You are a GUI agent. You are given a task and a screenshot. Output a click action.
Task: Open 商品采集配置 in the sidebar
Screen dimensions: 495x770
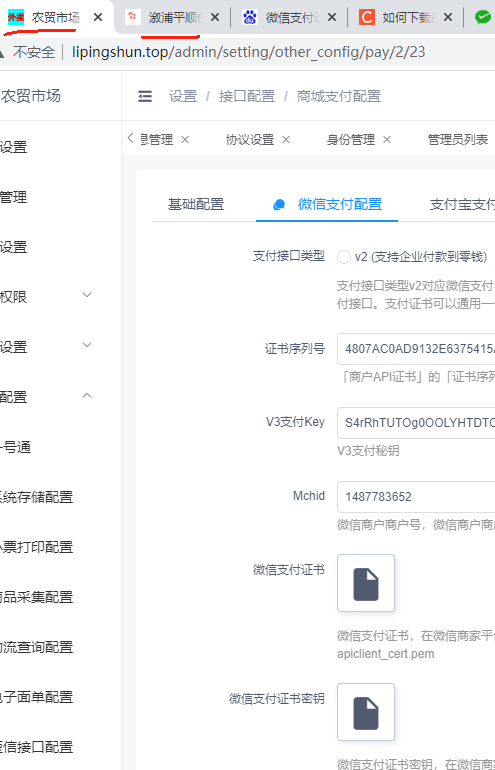click(x=36, y=597)
